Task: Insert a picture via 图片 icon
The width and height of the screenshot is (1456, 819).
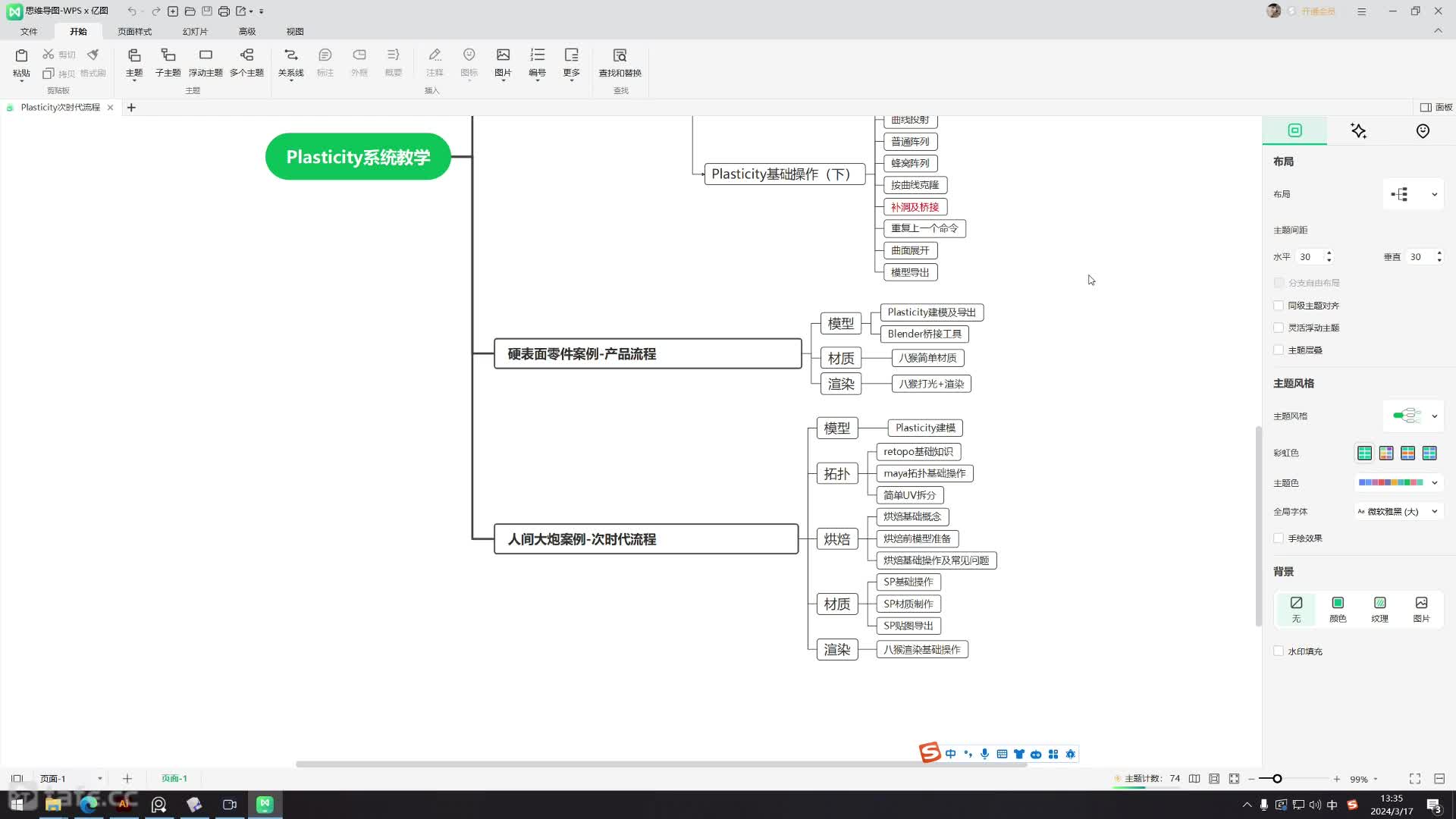Action: pos(503,55)
